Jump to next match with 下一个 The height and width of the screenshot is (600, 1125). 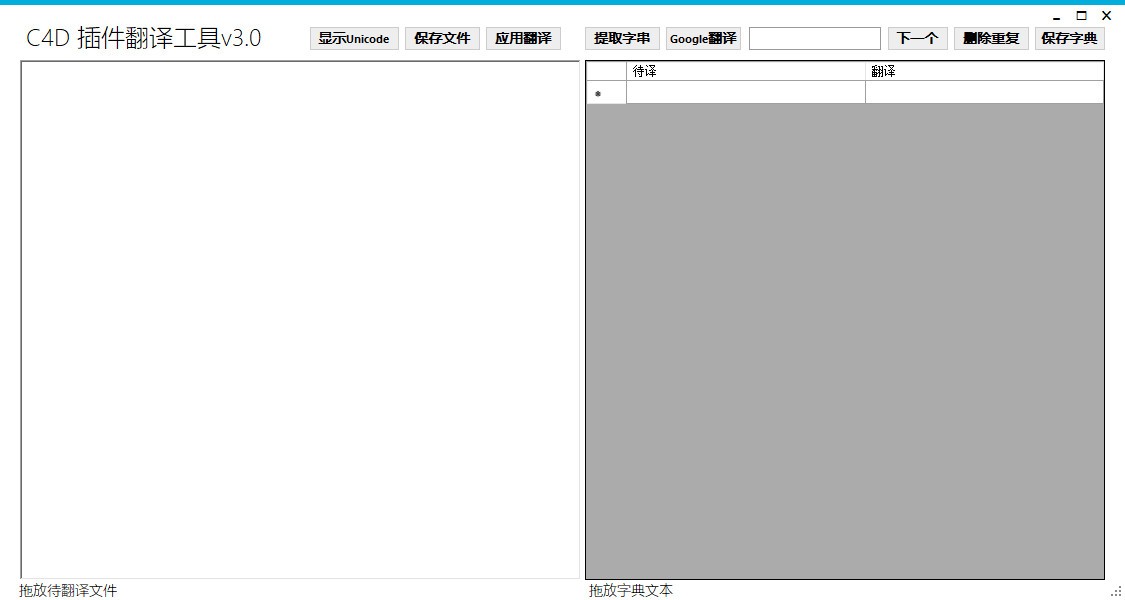[918, 39]
